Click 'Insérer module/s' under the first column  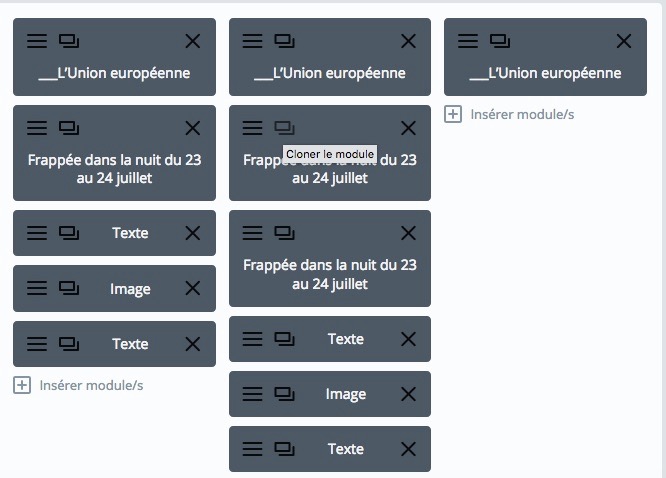(91, 385)
